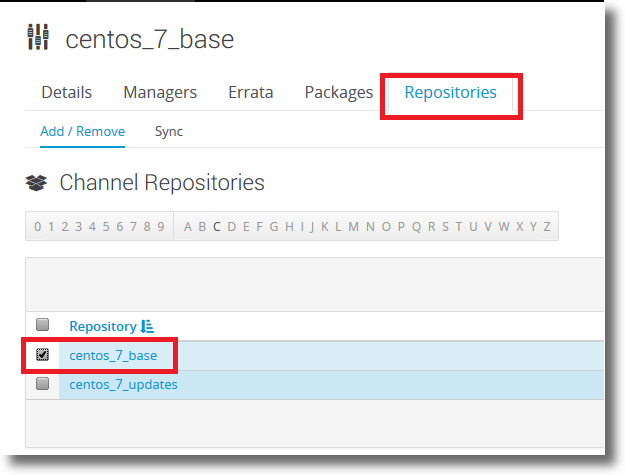625x475 pixels.
Task: Open the Sync sub-tab
Action: pos(169,132)
